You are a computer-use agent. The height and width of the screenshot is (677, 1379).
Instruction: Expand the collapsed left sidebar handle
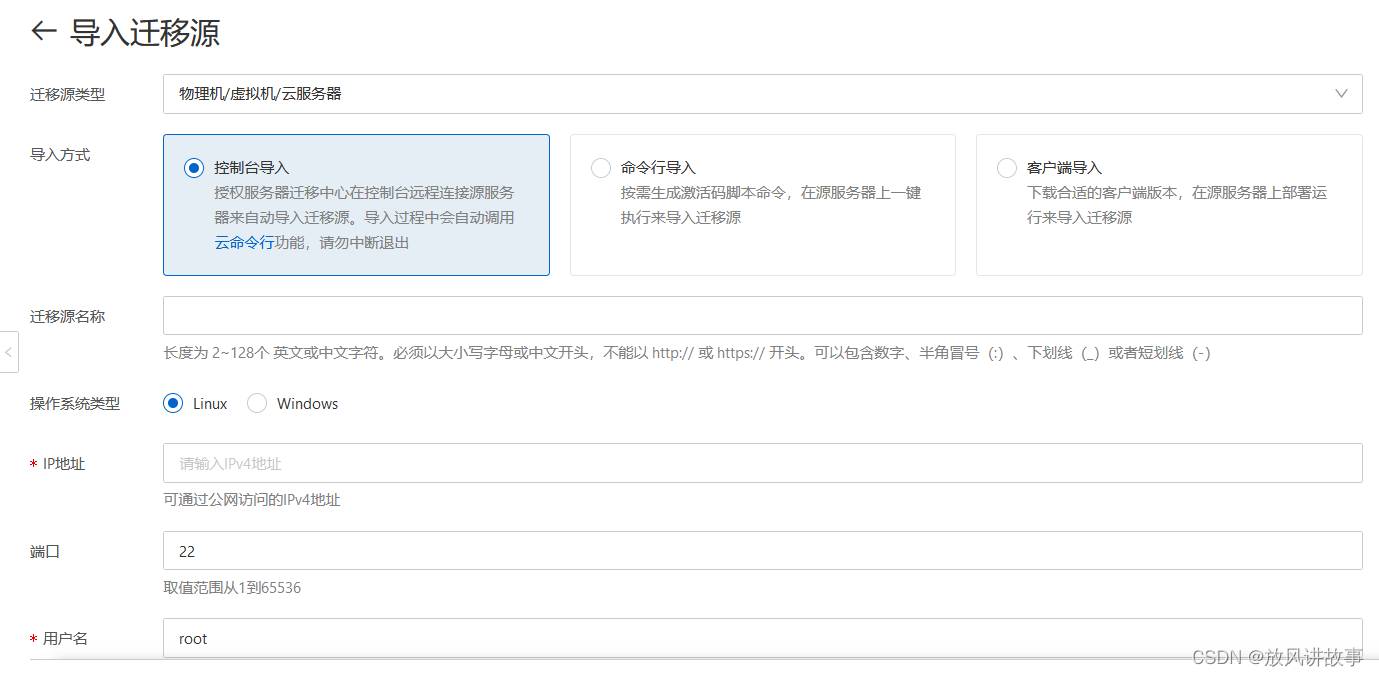[9, 352]
